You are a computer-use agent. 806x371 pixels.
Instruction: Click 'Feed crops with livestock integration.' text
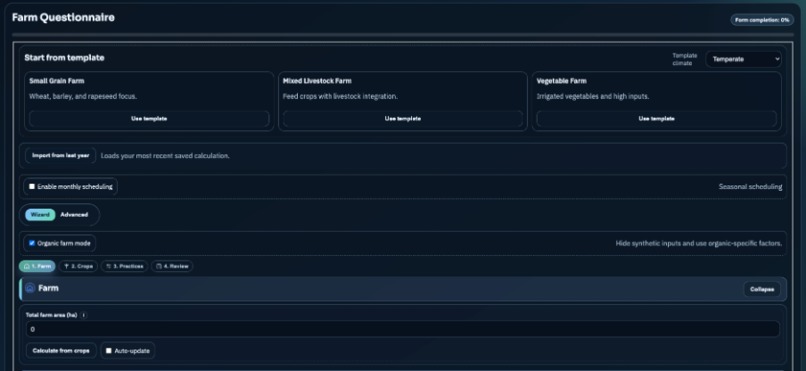(340, 97)
